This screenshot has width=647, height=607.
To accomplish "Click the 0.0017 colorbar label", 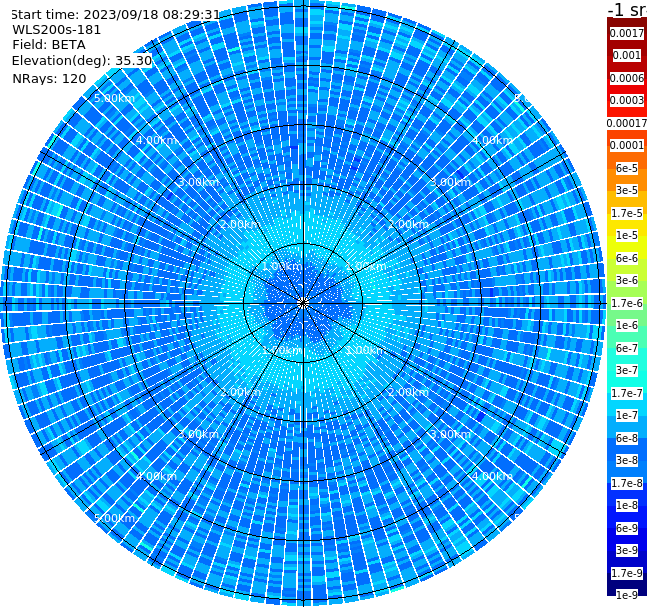I will pyautogui.click(x=627, y=33).
